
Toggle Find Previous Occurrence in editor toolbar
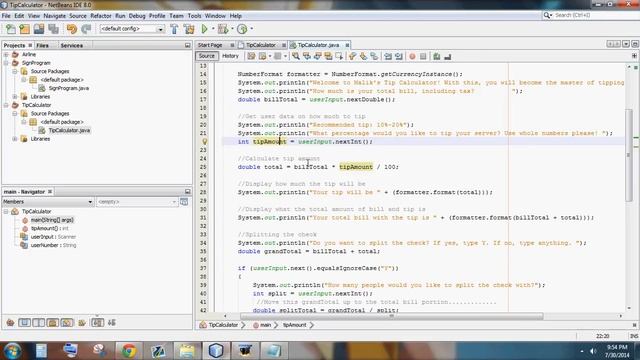307,56
